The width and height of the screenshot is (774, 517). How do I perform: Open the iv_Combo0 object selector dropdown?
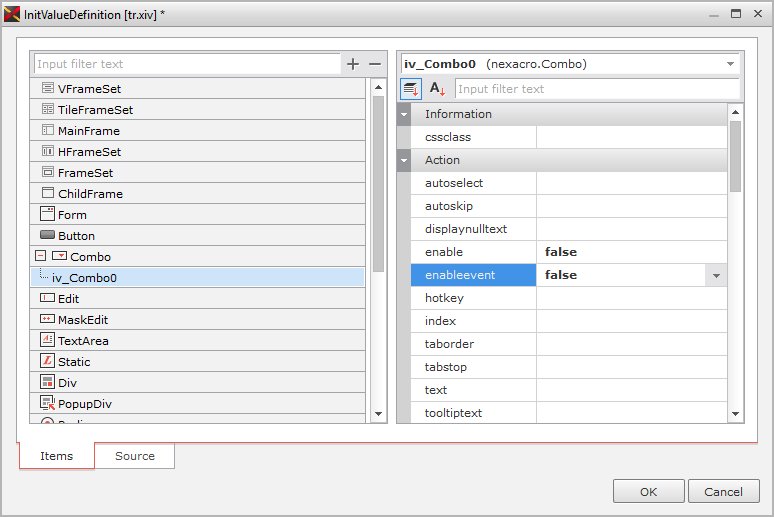point(730,64)
